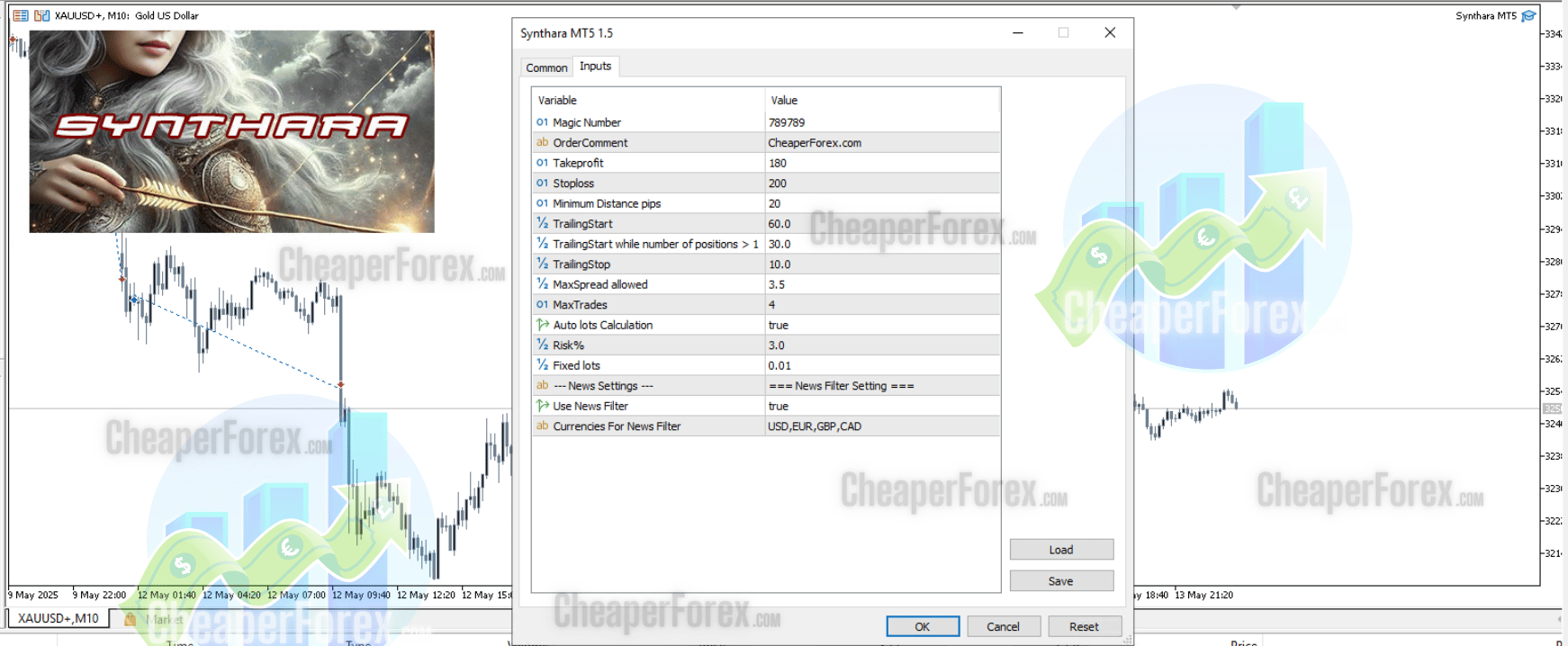Image resolution: width=1568 pixels, height=646 pixels.
Task: Select the Inputs tab
Action: [x=595, y=66]
